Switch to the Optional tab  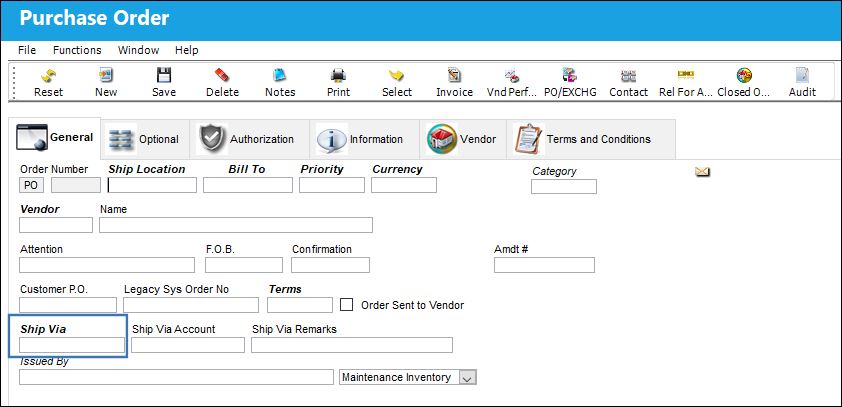click(144, 139)
